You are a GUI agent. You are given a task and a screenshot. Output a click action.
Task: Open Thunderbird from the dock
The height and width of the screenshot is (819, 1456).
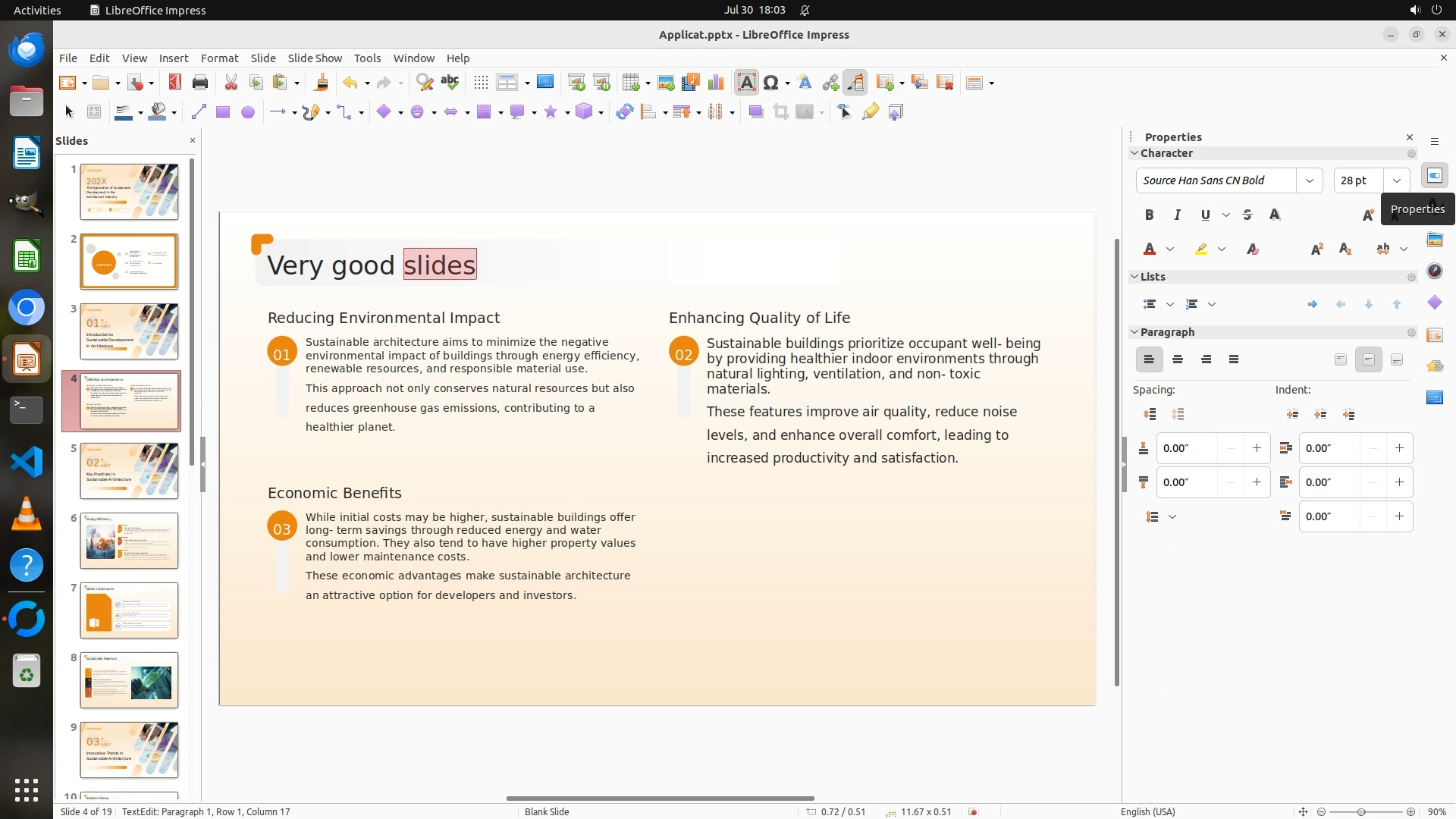(x=27, y=49)
